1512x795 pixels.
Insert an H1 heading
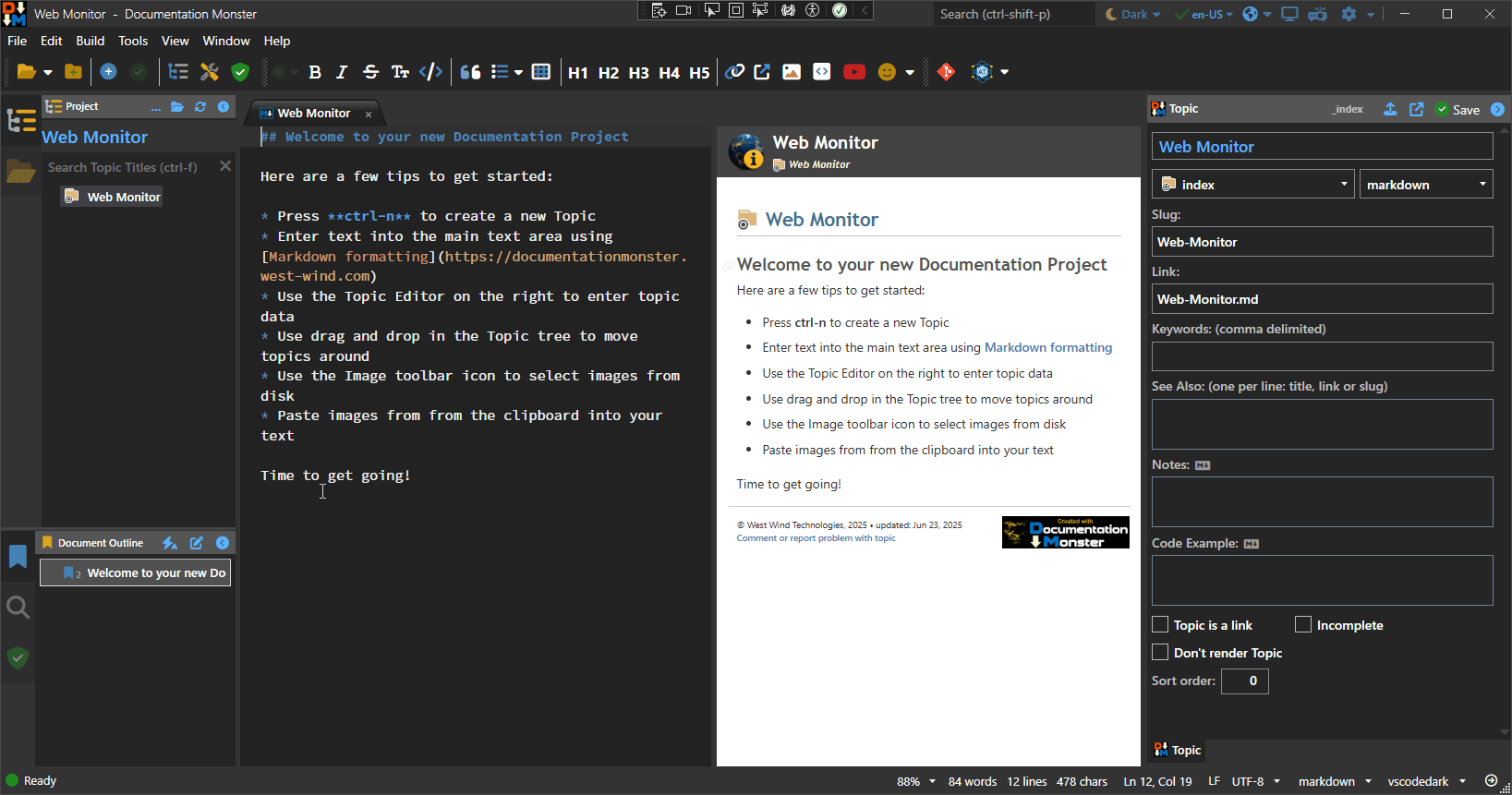point(578,72)
